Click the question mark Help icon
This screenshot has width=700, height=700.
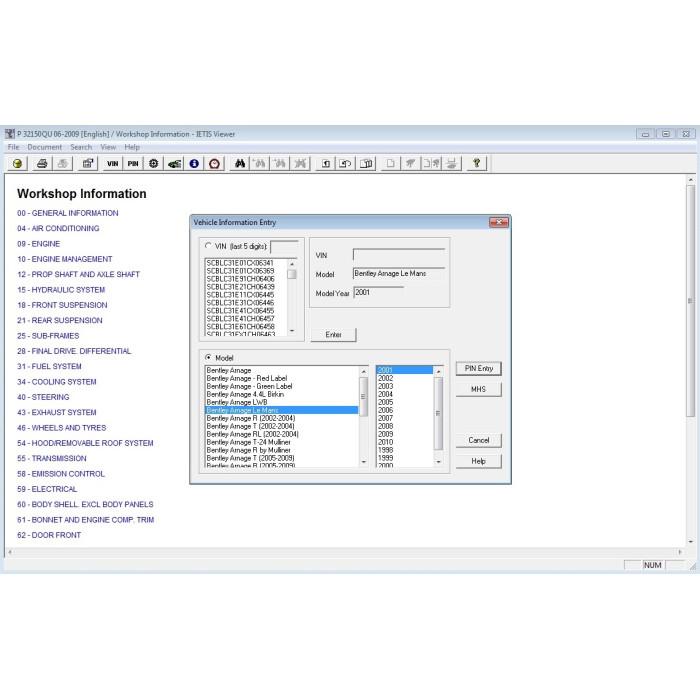pos(477,164)
